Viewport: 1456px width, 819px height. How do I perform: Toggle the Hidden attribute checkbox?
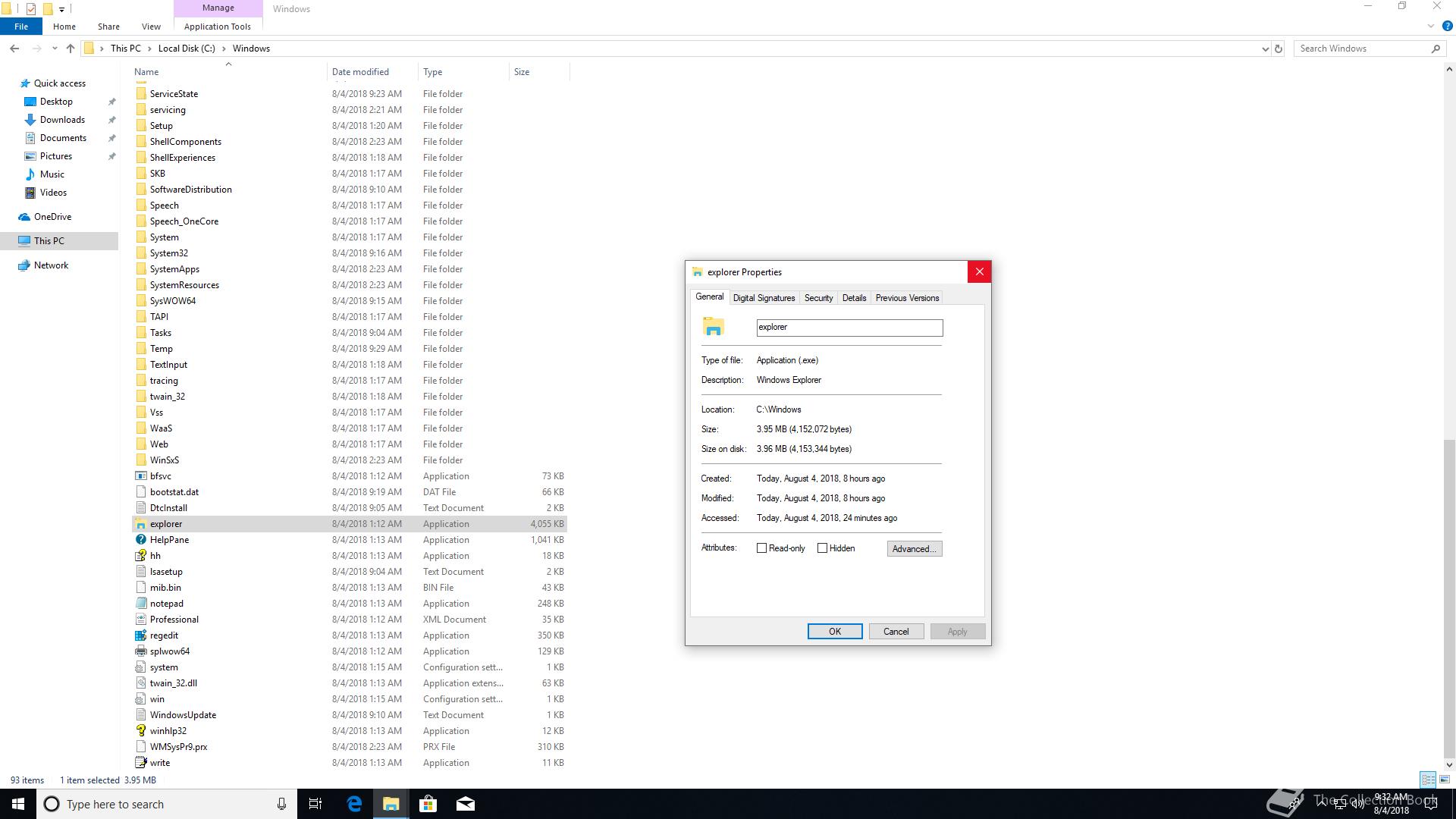(x=822, y=548)
